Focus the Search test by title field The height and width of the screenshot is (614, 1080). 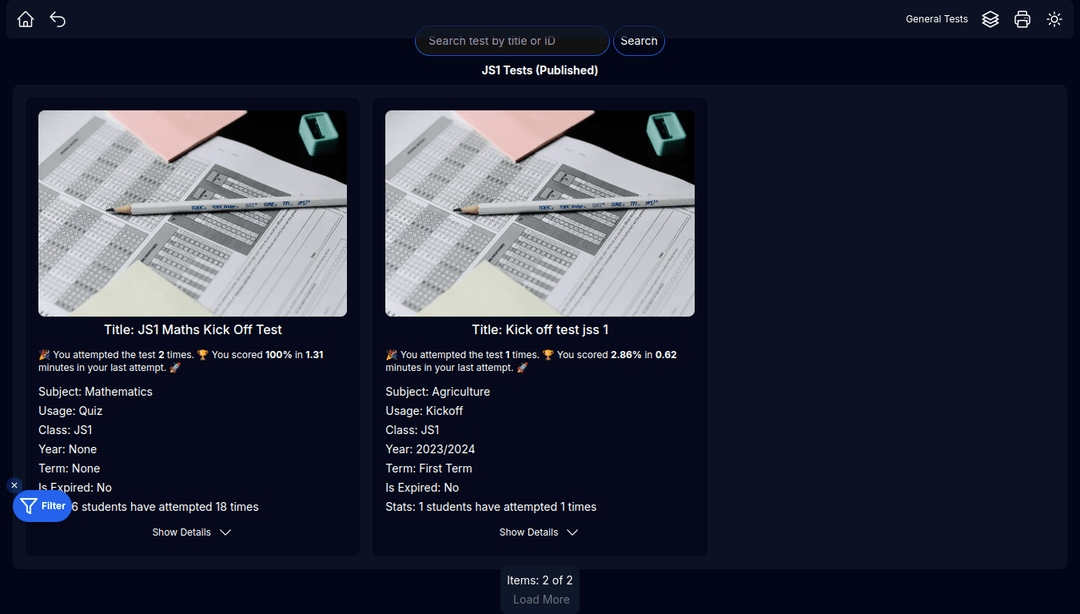[x=511, y=41]
